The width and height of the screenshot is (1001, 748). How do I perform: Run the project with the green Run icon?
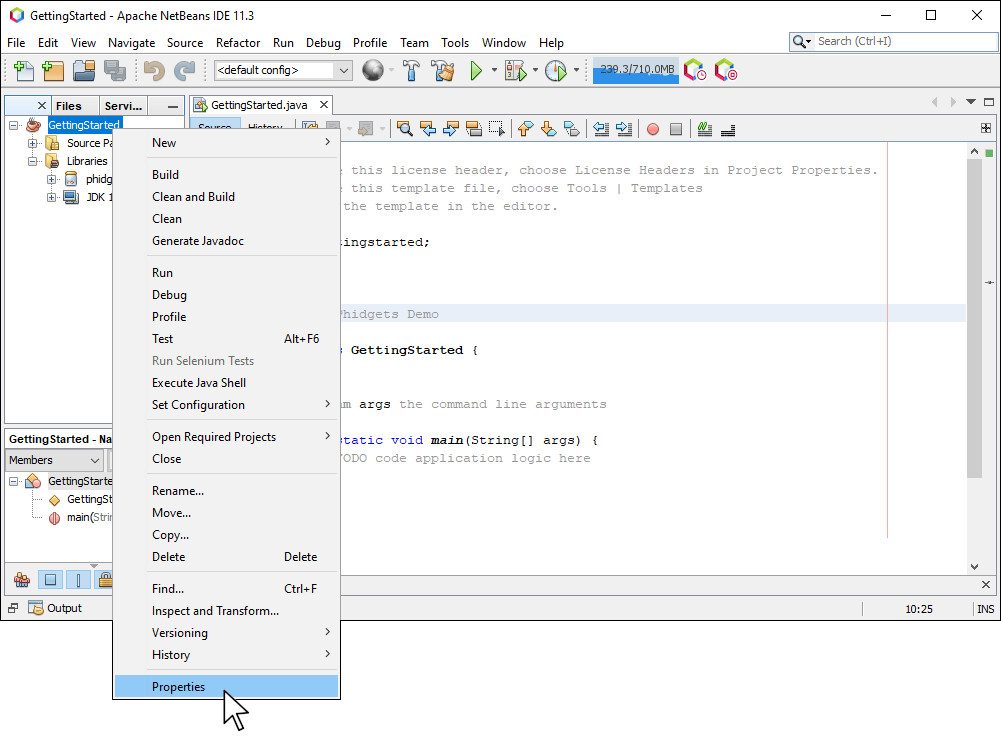point(476,71)
